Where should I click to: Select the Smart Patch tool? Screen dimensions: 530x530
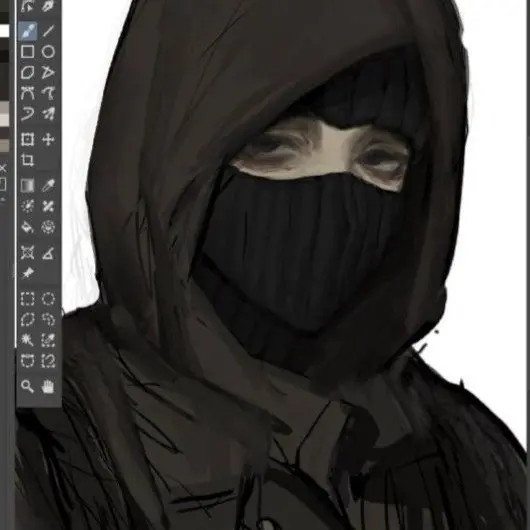tap(48, 206)
